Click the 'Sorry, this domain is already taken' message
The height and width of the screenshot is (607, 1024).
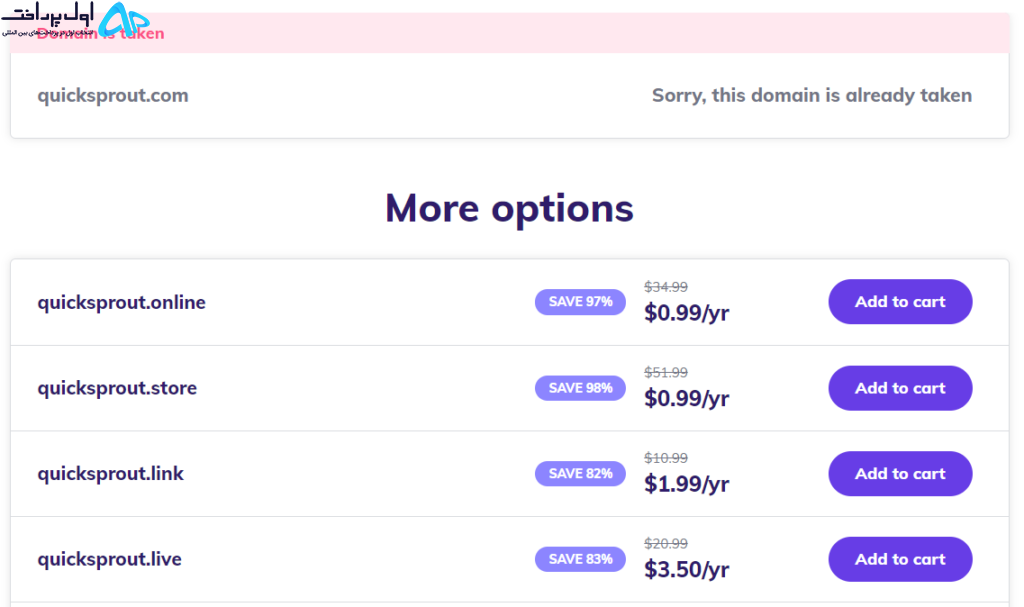tap(812, 95)
